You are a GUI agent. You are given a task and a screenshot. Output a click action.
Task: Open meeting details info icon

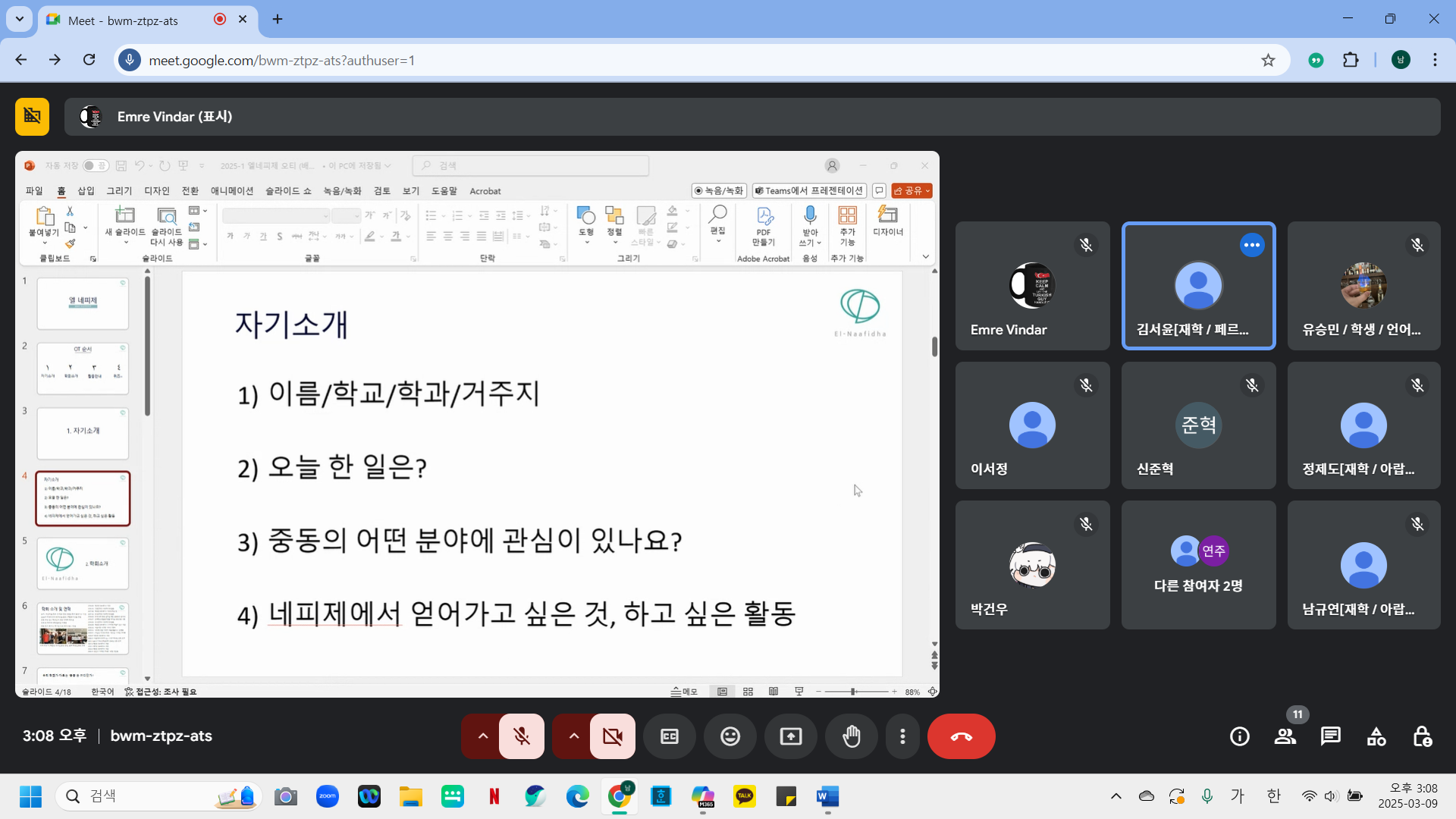1240,736
